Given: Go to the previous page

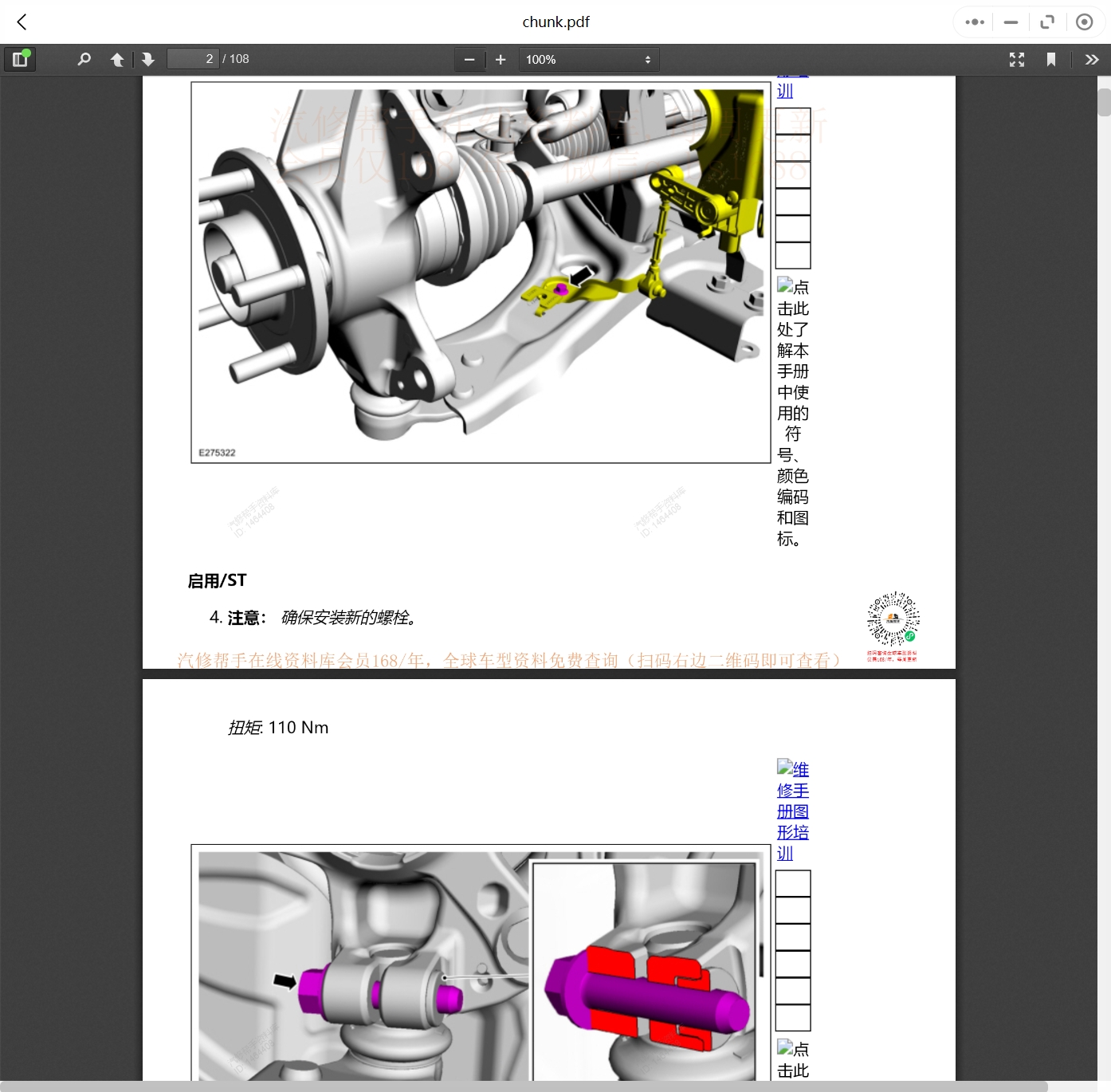Looking at the screenshot, I should tap(116, 59).
